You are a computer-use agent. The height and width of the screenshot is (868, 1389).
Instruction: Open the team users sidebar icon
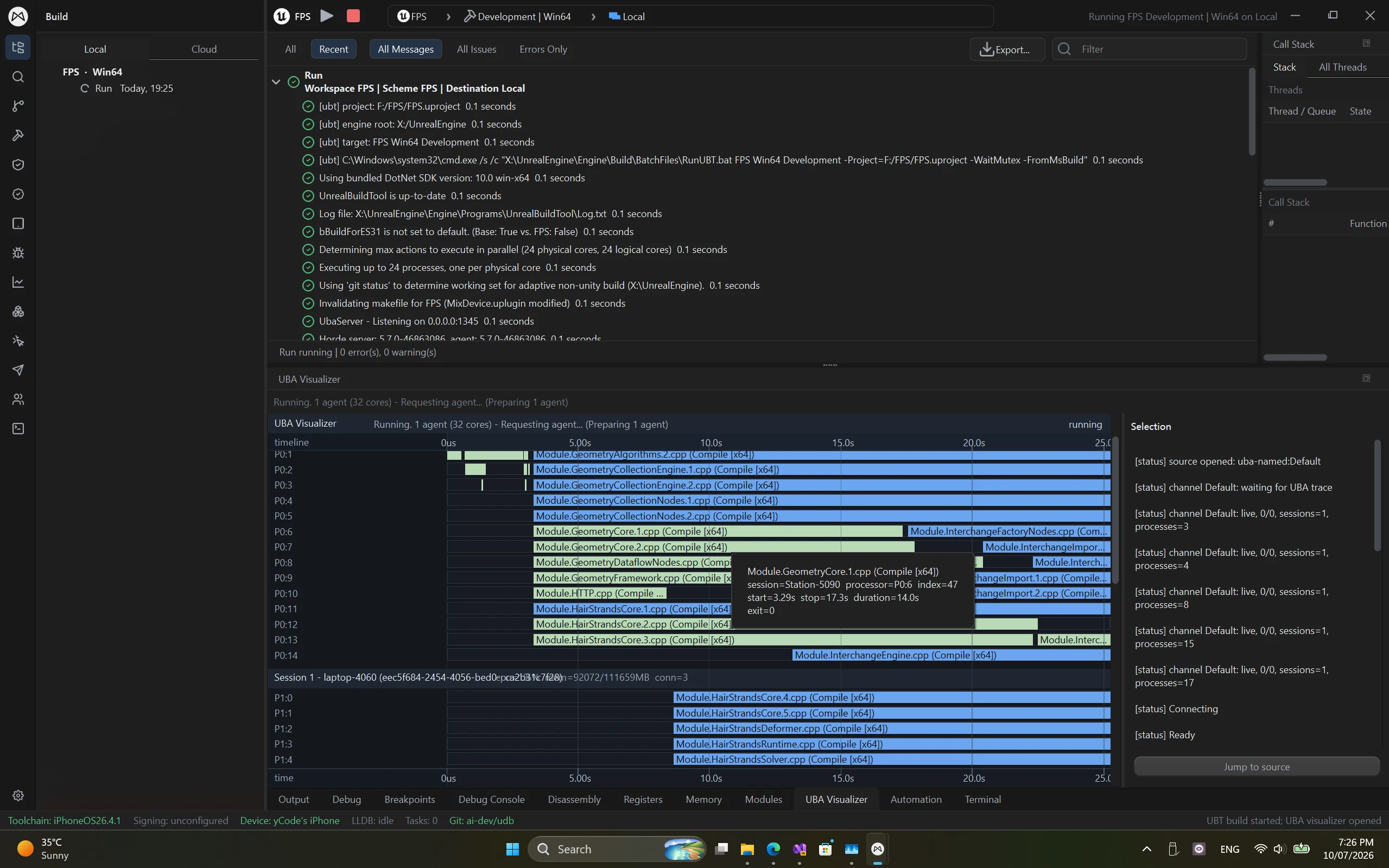point(18,400)
